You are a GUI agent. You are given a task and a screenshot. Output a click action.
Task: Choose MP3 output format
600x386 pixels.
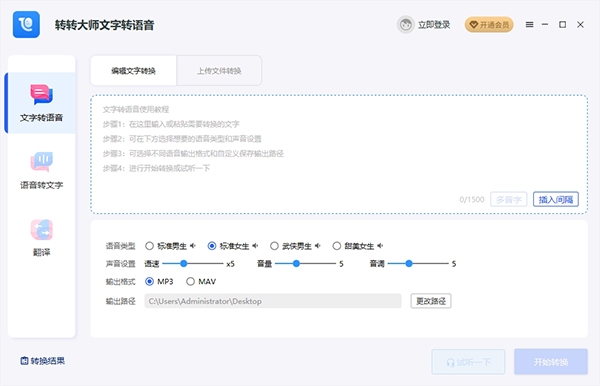coord(149,282)
